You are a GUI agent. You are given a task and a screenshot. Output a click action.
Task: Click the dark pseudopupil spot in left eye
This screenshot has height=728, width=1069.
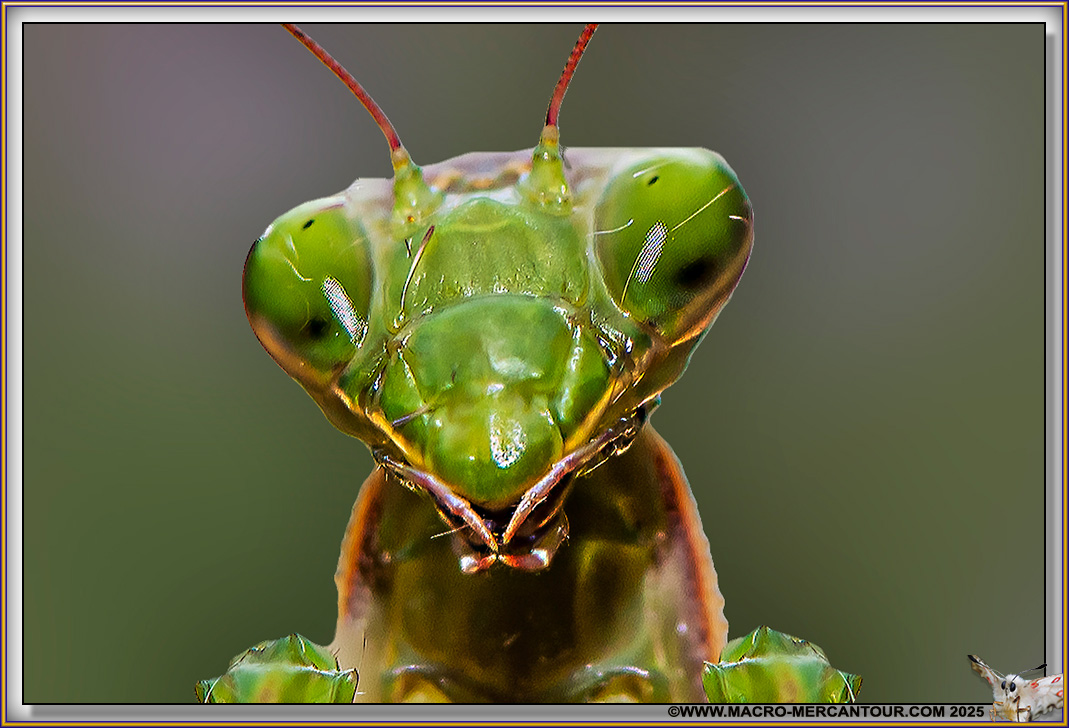[x=317, y=327]
